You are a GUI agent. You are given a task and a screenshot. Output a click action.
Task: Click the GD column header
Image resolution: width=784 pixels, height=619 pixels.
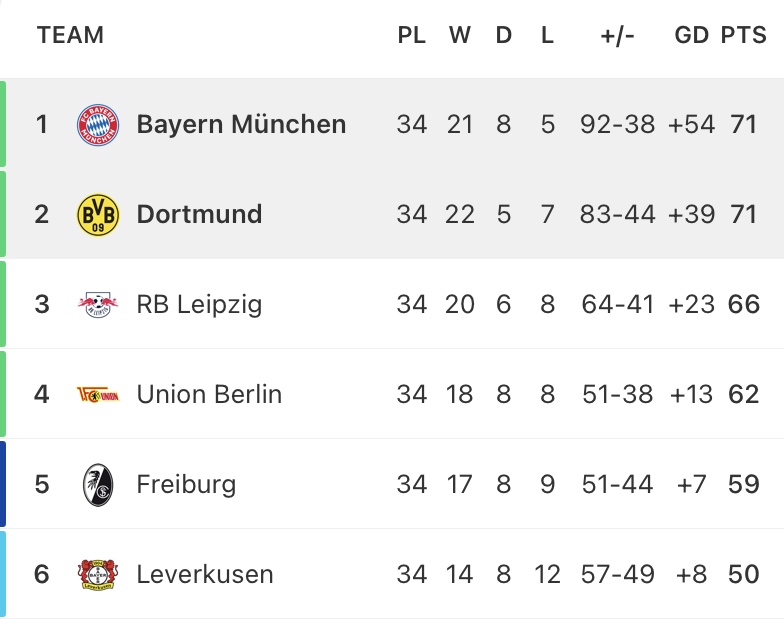coord(692,35)
